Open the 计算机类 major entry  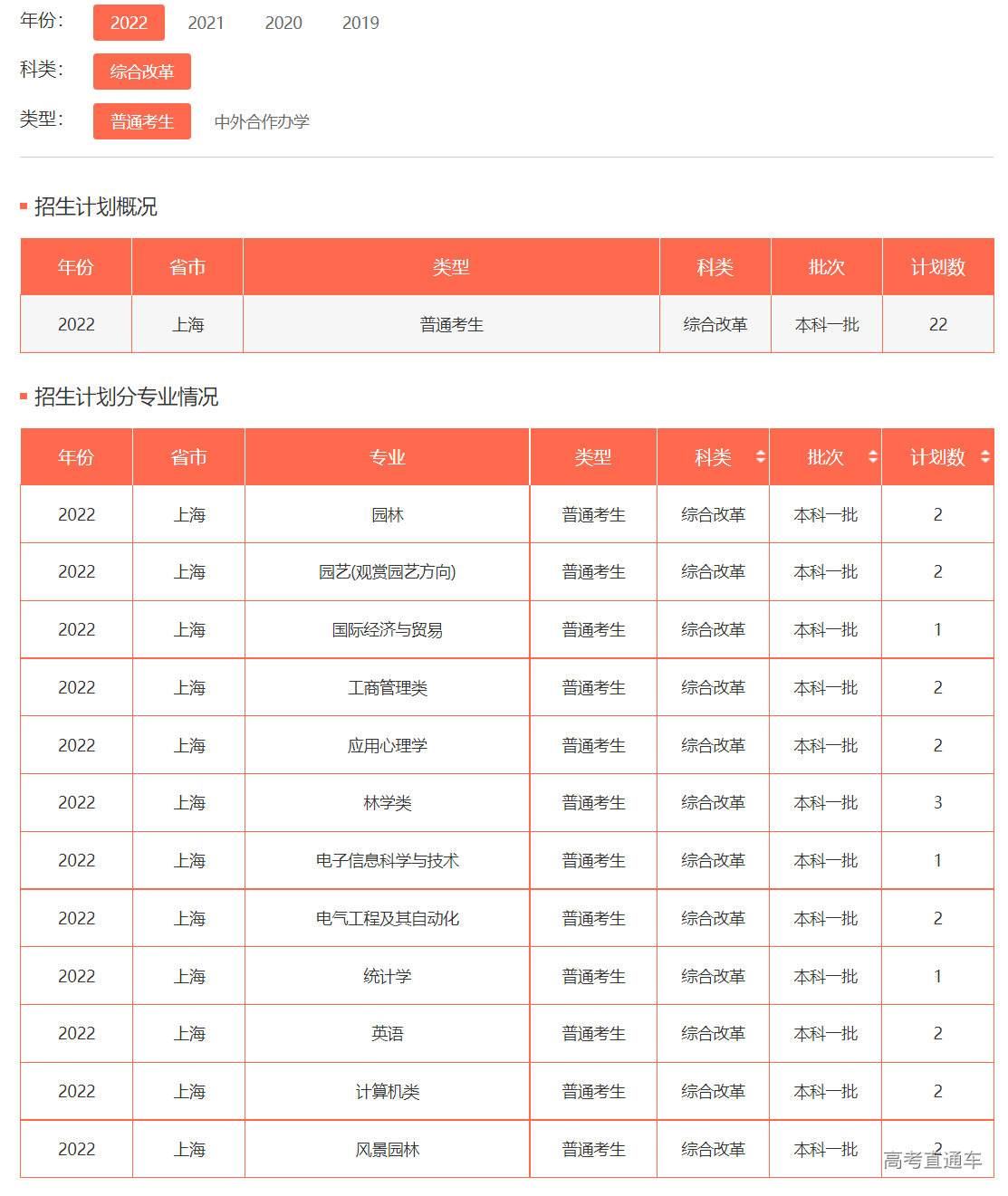pos(388,1091)
